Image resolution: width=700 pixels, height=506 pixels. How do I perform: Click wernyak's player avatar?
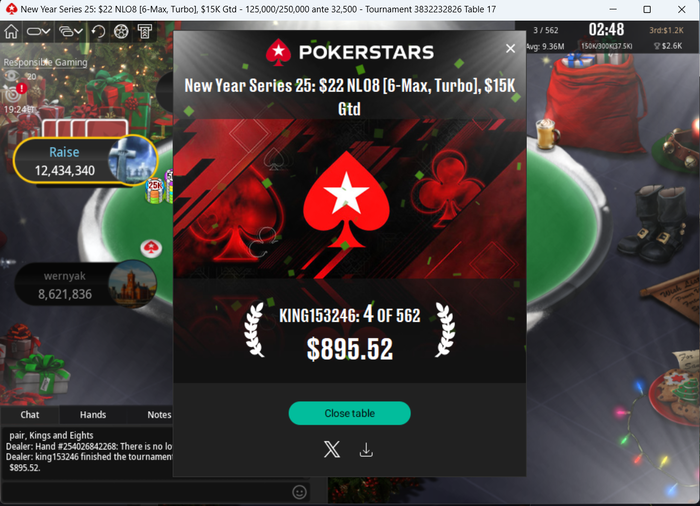[x=133, y=284]
